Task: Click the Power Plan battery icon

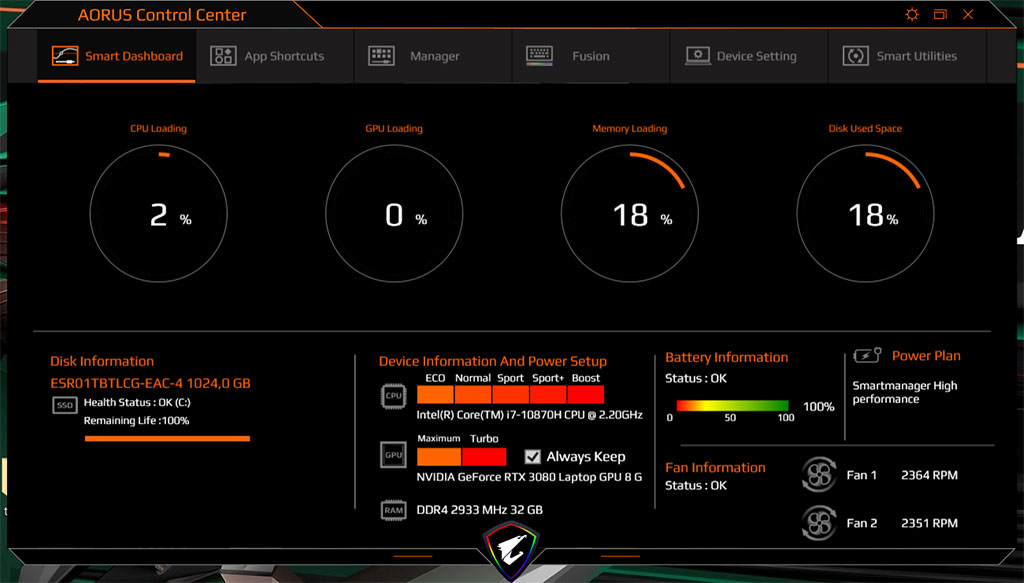Action: (867, 356)
